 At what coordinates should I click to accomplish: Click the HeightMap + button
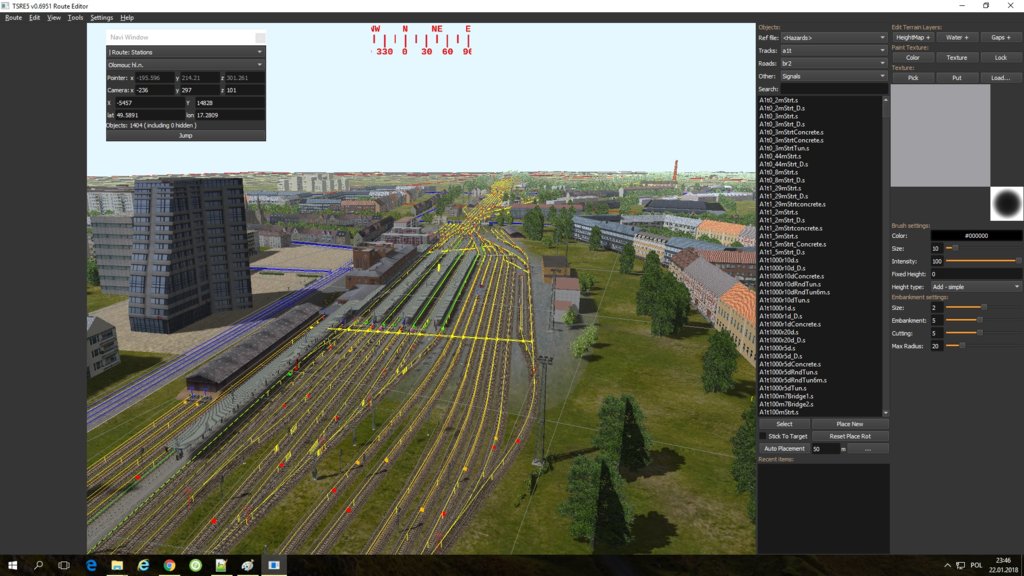912,37
